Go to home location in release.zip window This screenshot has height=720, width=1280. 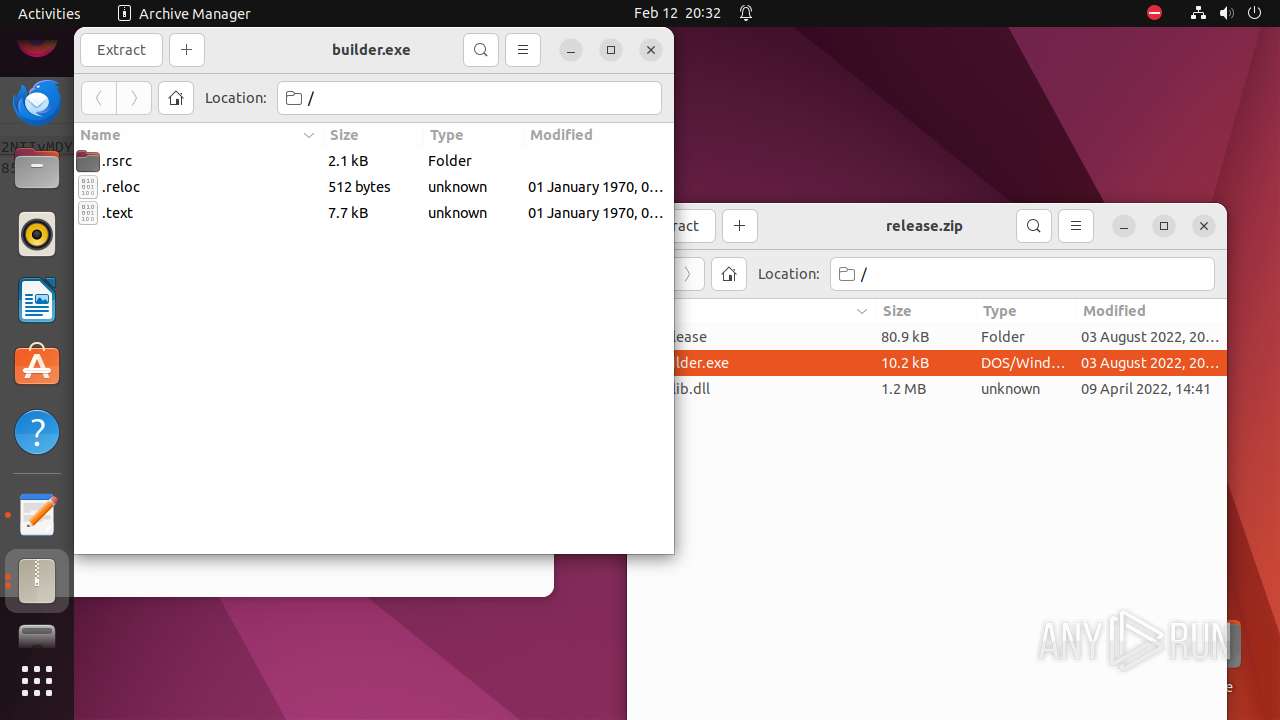point(729,274)
